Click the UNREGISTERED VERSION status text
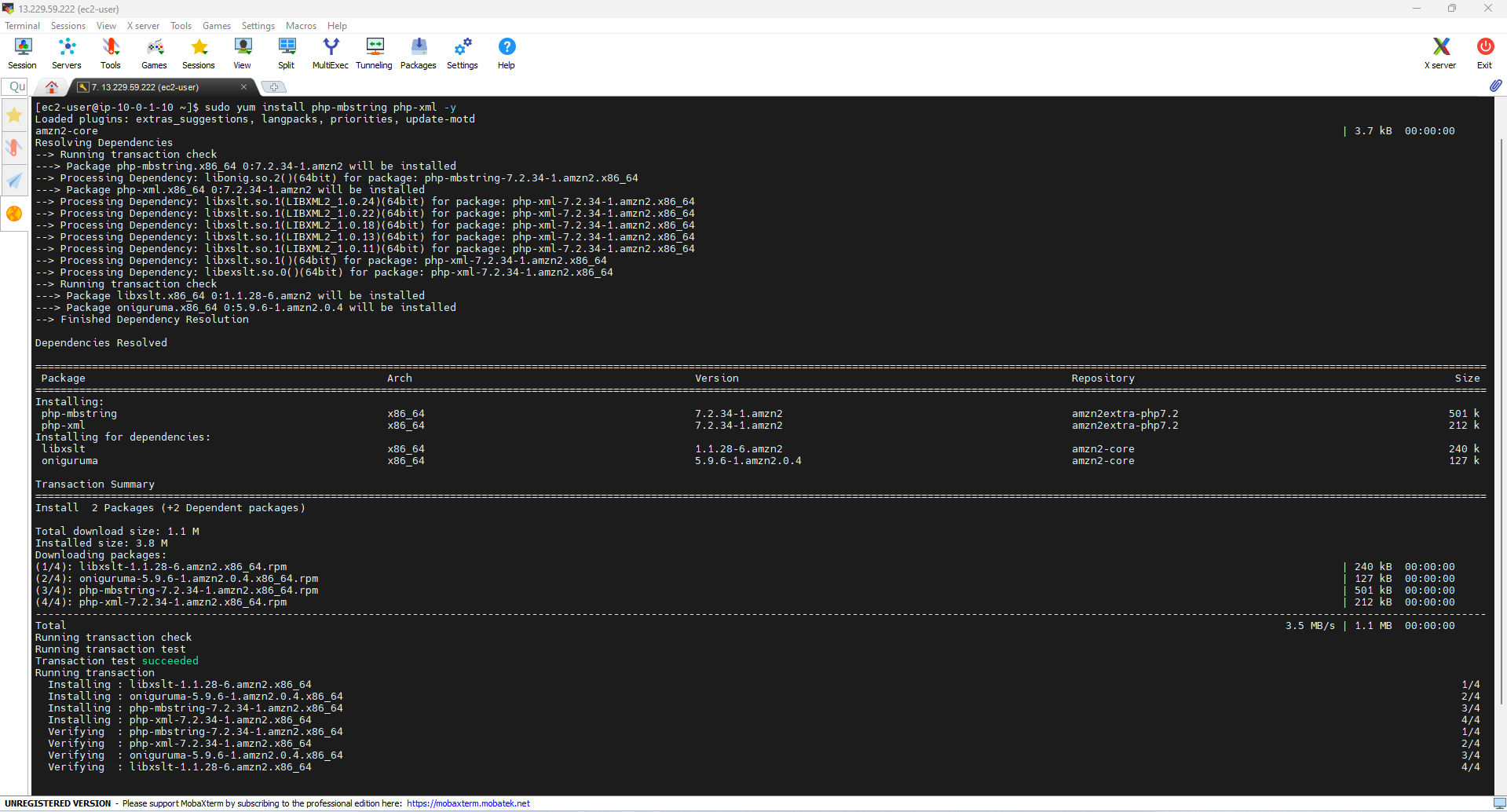 coord(58,803)
